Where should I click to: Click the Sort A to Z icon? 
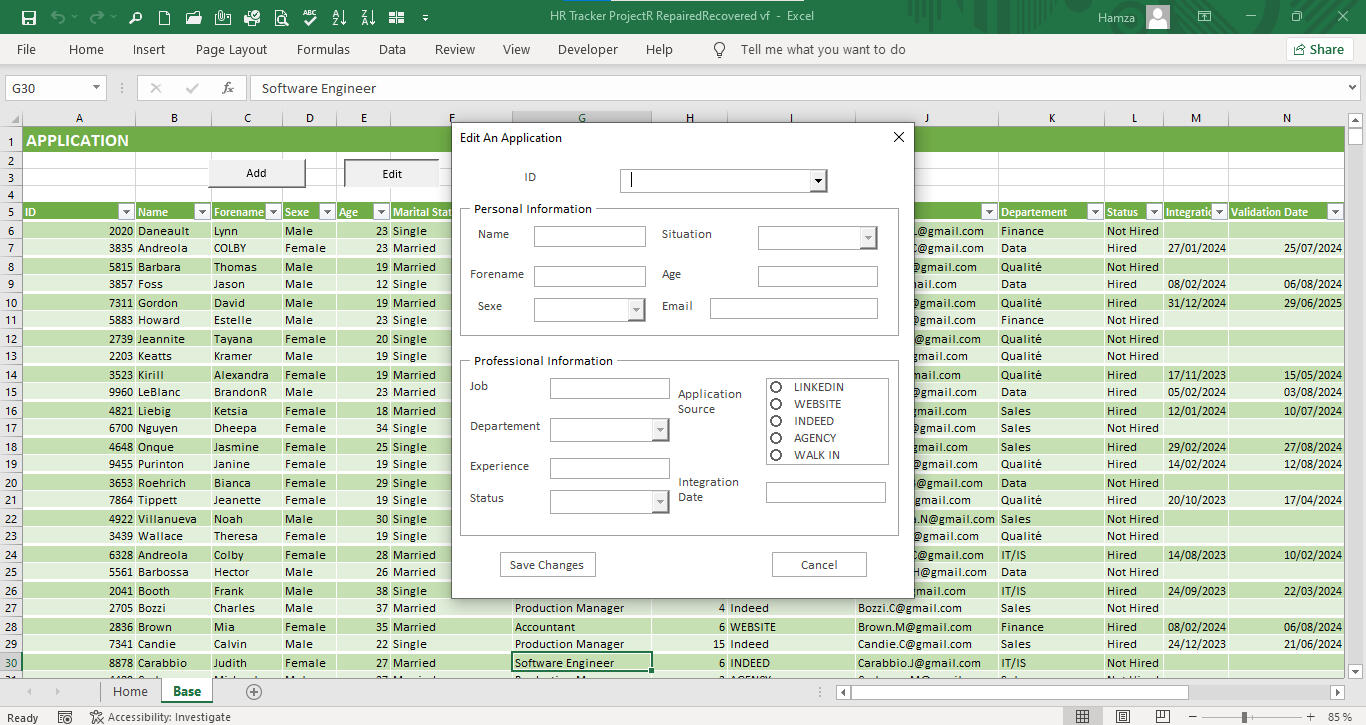[339, 17]
